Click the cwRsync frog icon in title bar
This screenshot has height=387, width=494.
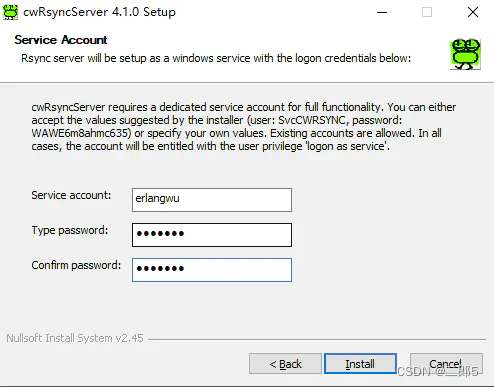(10, 12)
